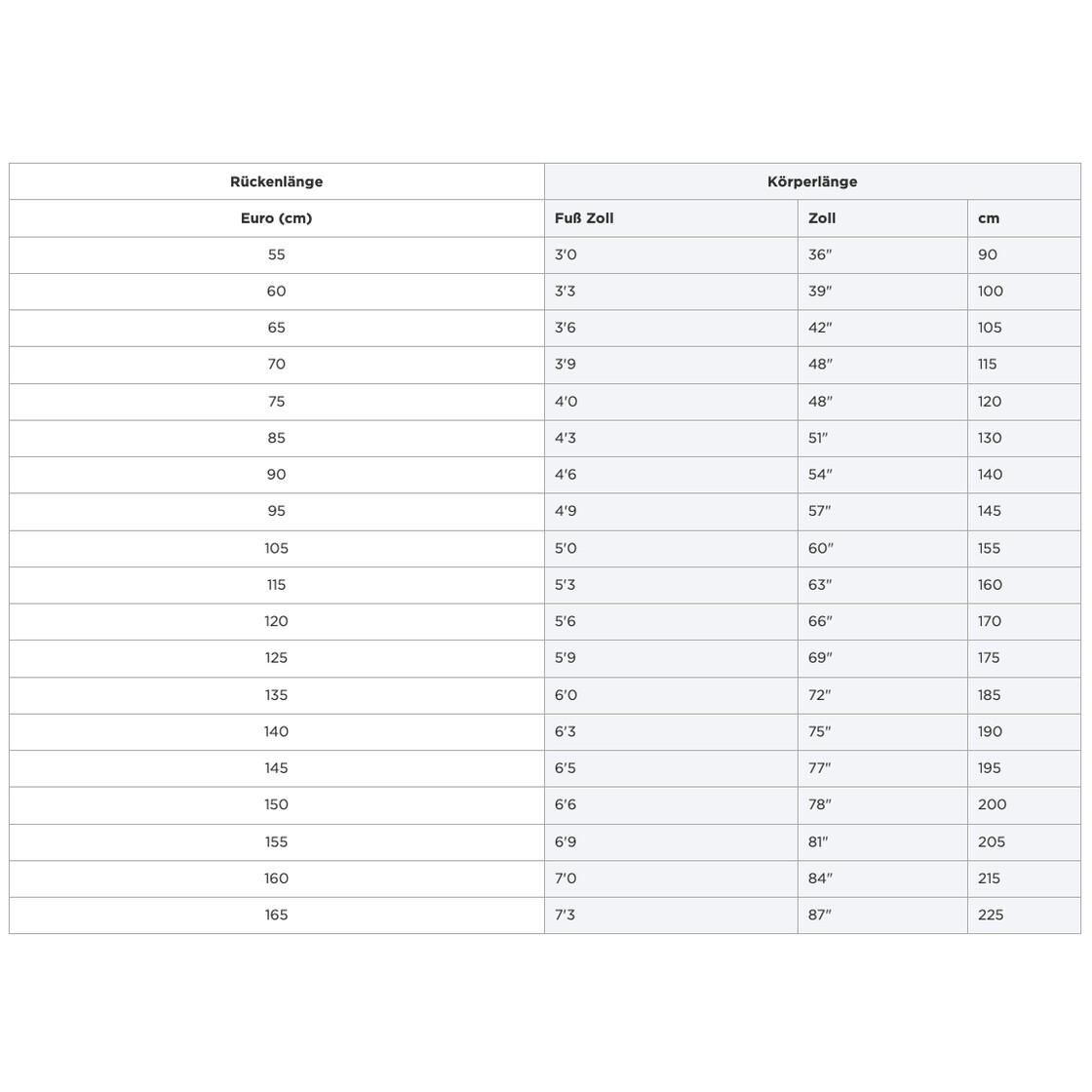Select the Fuß Zoll subheader cell
This screenshot has height=1092, width=1092.
[x=584, y=218]
